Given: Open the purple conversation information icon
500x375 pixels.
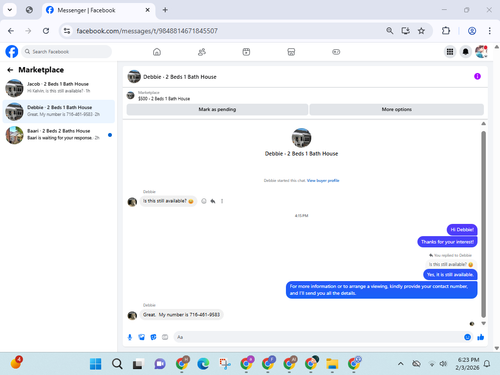Looking at the screenshot, I should click(477, 76).
